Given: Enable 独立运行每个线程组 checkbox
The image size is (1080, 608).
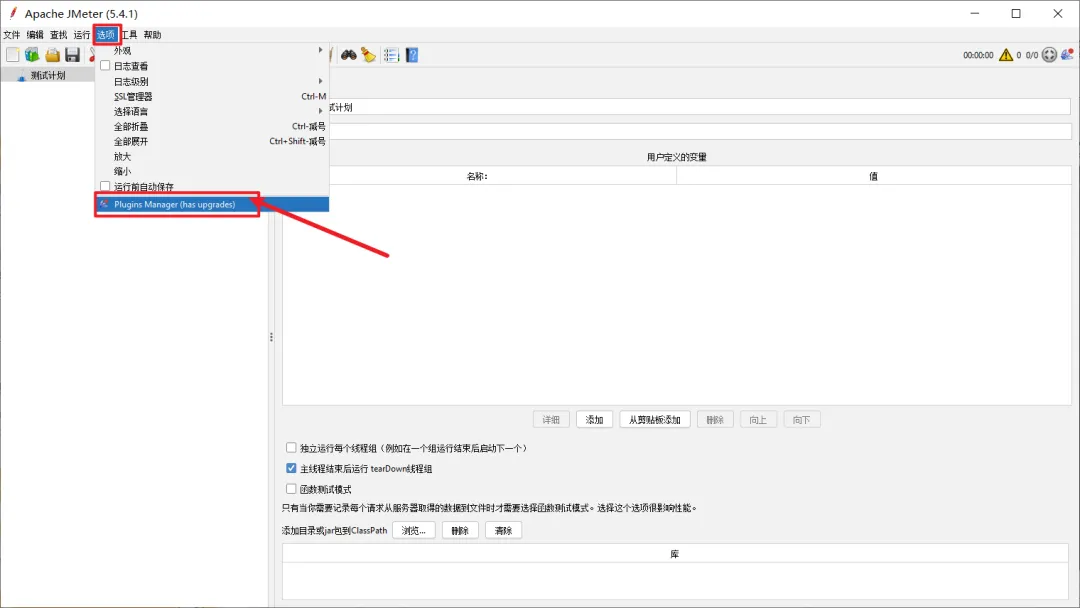Looking at the screenshot, I should 291,448.
